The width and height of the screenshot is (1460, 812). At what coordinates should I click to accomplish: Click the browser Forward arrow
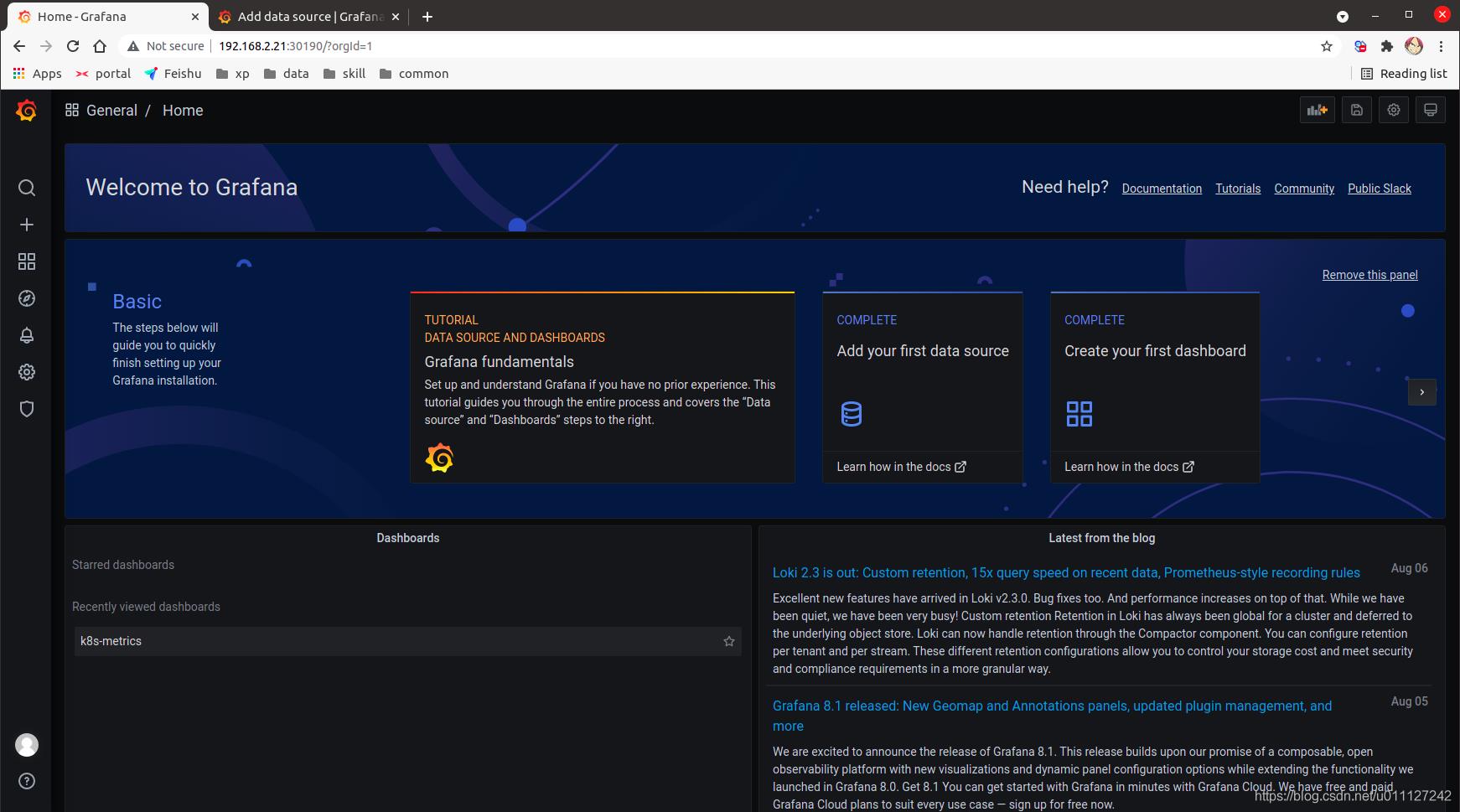tap(46, 46)
